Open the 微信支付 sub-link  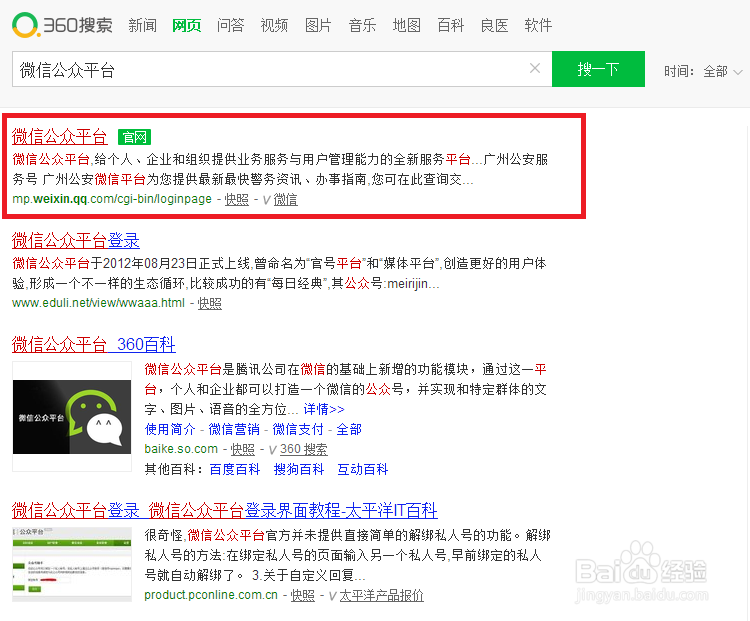point(298,430)
